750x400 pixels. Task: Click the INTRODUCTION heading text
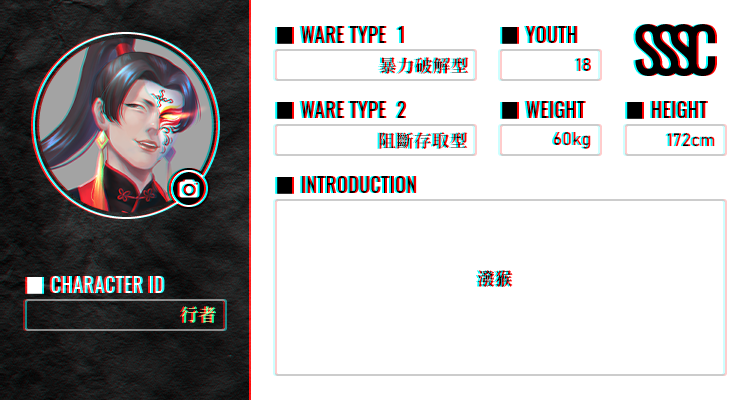358,185
